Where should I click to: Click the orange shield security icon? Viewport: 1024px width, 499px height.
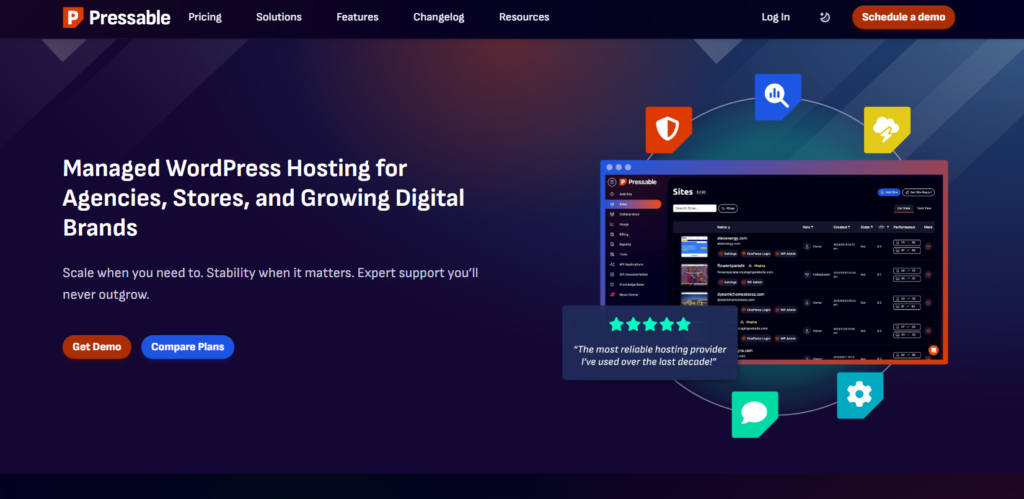[669, 129]
